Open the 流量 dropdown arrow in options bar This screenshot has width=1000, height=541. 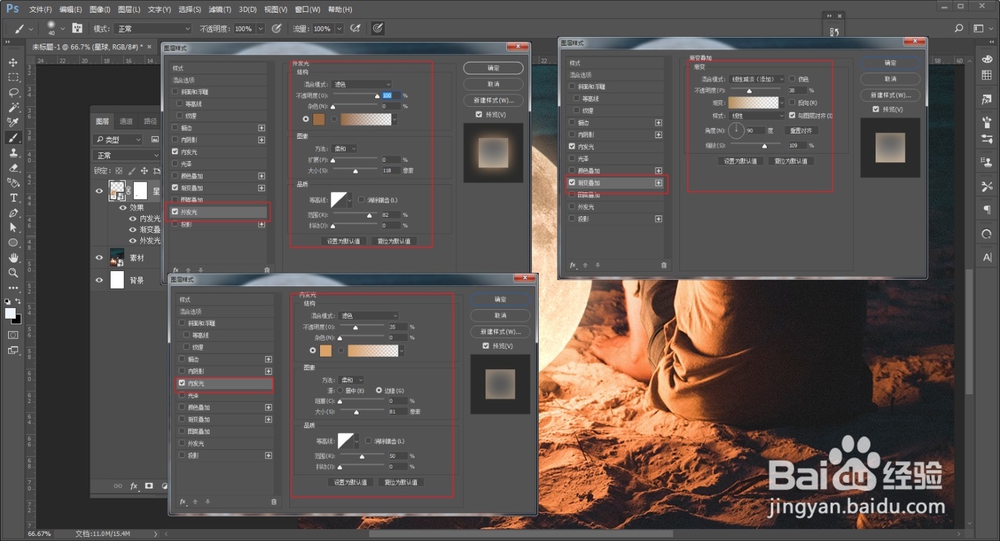coord(339,29)
